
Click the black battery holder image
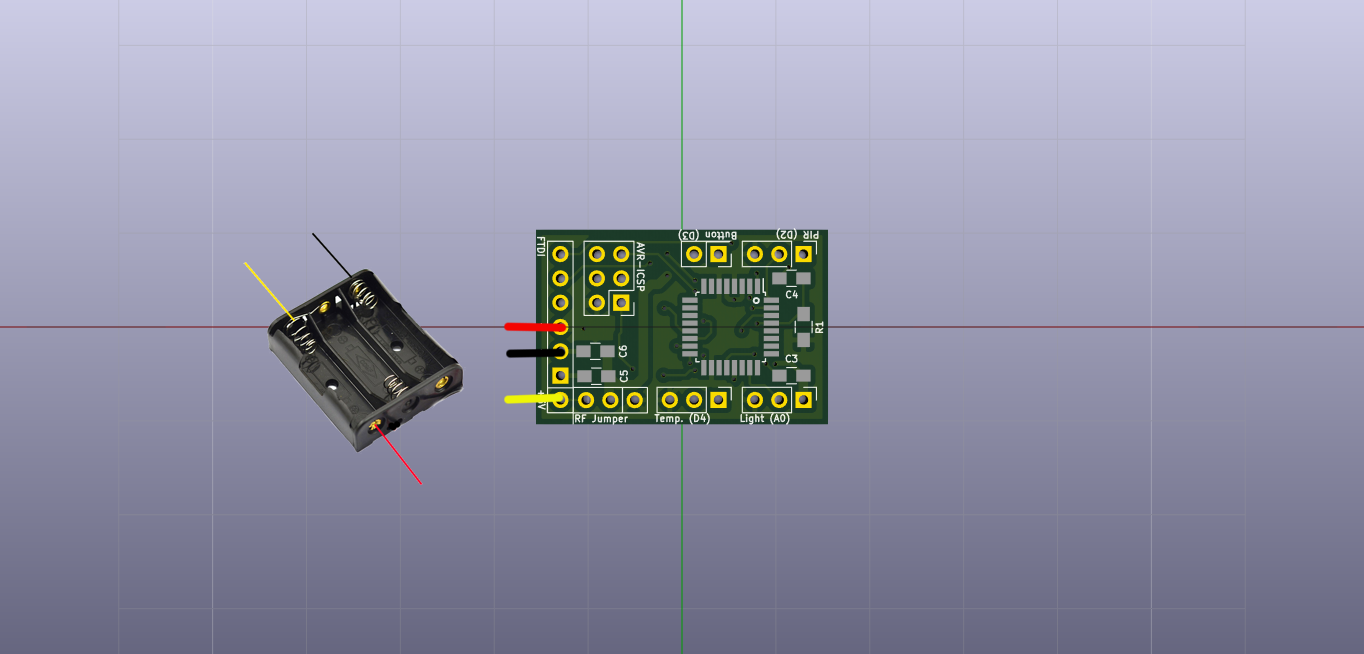click(x=365, y=360)
